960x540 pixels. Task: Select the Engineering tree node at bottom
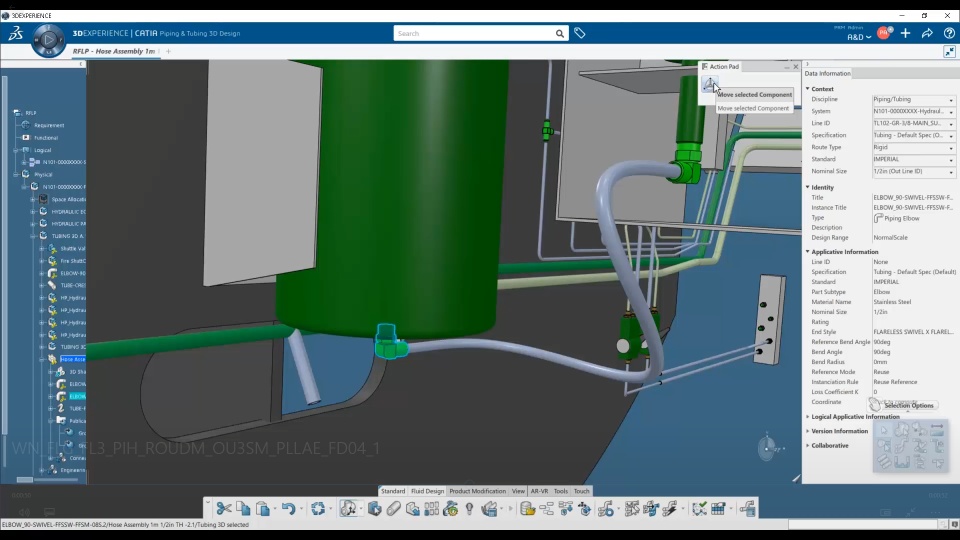click(x=73, y=470)
